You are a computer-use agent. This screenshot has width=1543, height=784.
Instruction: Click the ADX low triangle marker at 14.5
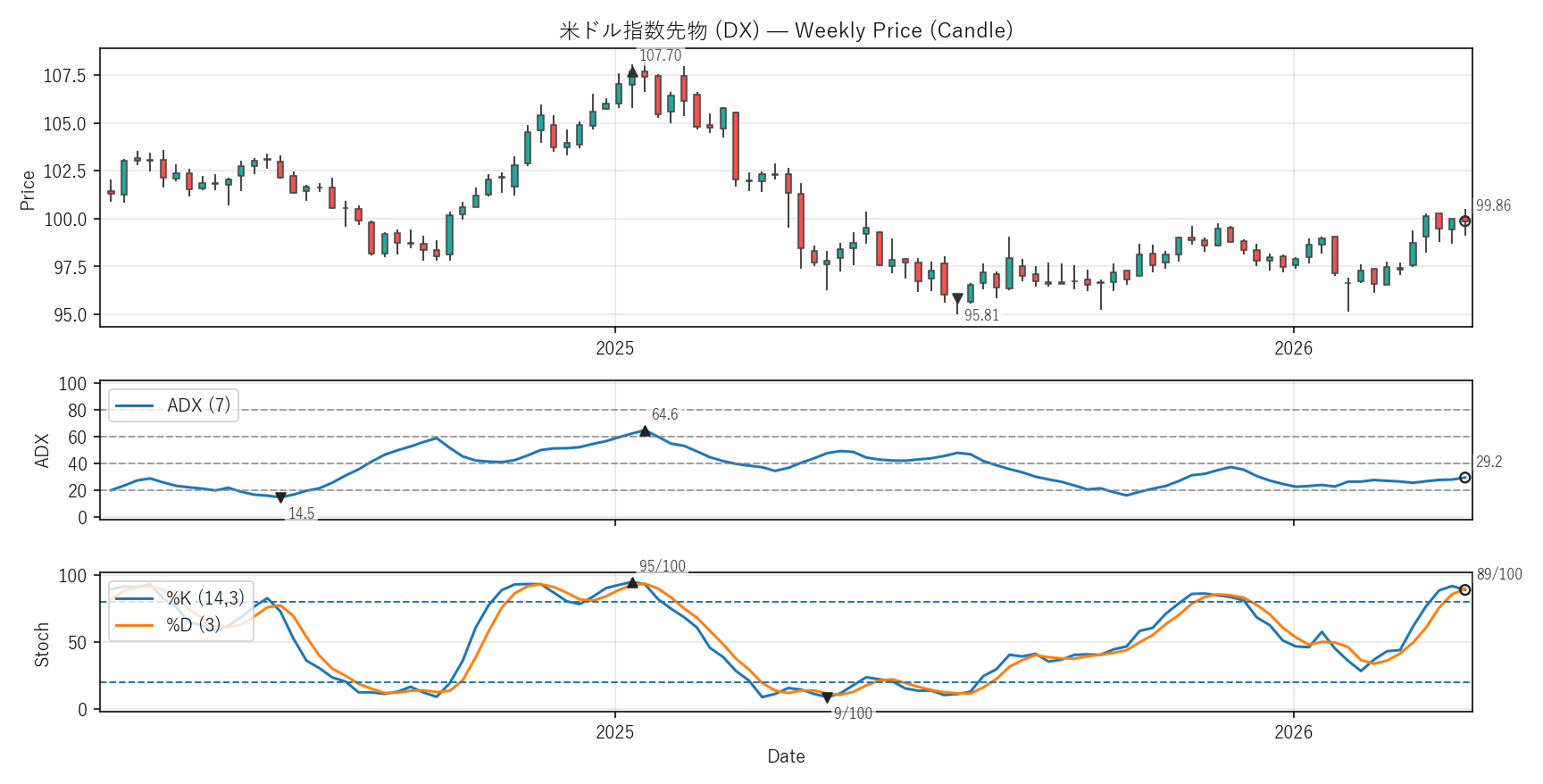click(x=280, y=497)
